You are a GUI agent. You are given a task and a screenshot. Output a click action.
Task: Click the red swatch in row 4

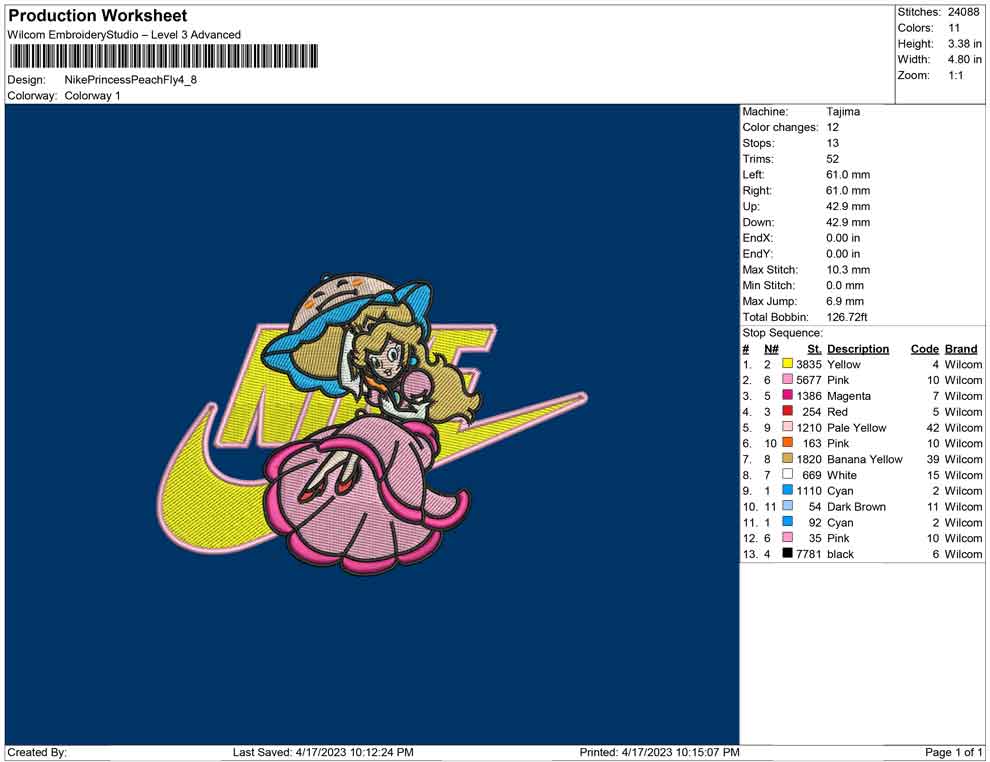[x=787, y=411]
